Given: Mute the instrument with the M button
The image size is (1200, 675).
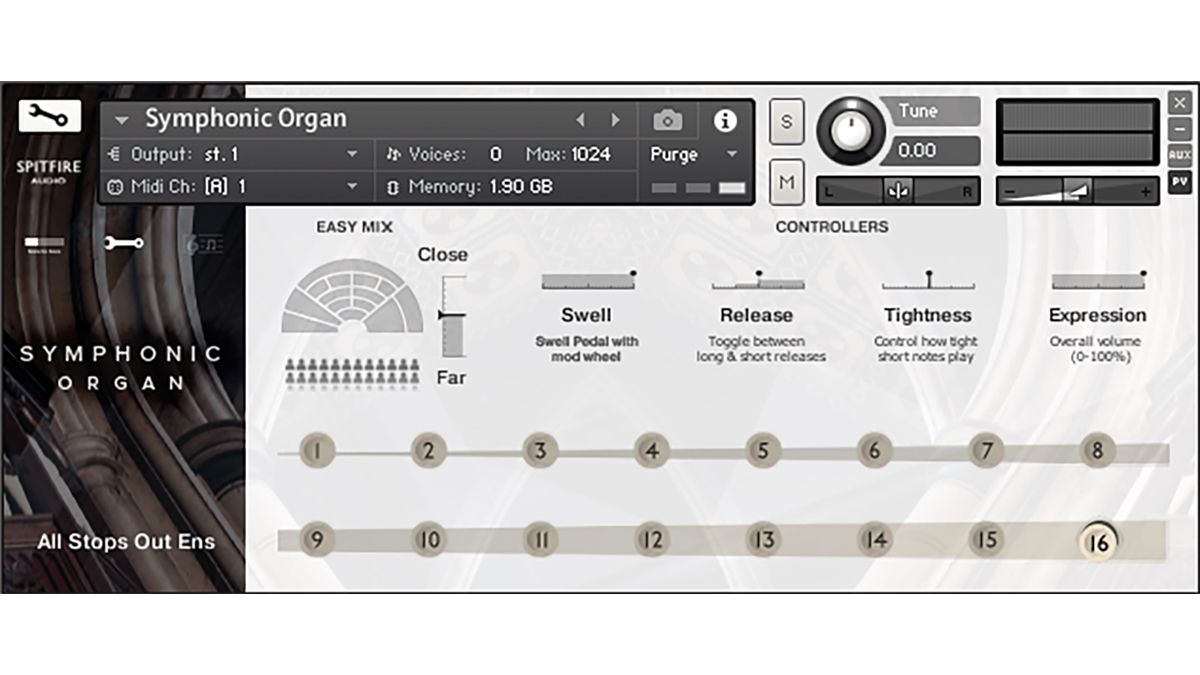Looking at the screenshot, I should coord(787,182).
